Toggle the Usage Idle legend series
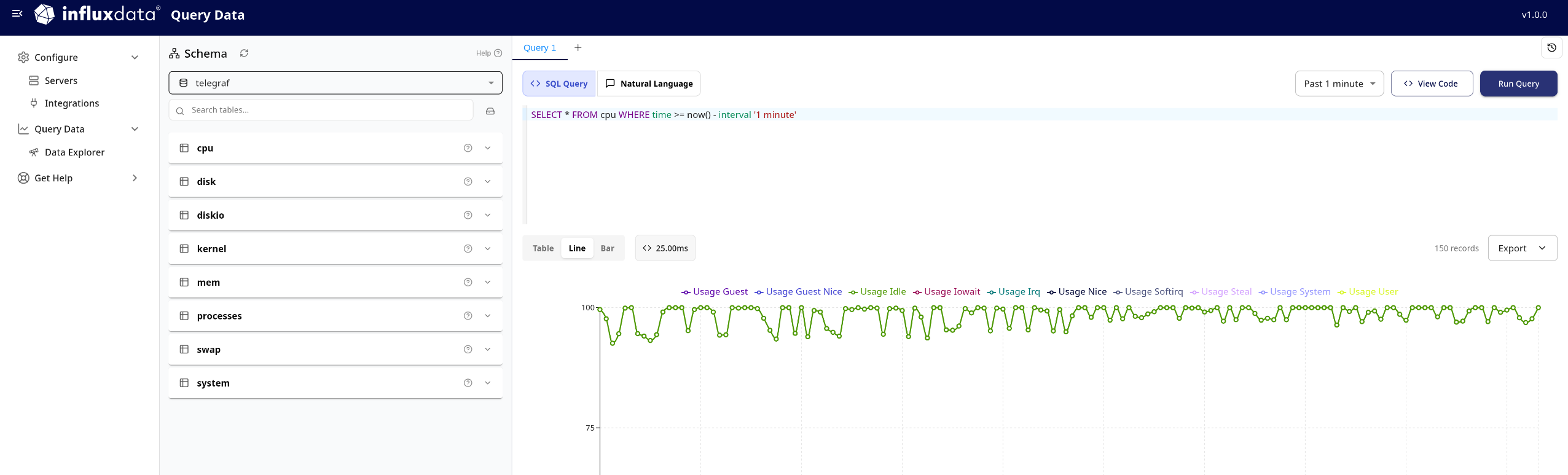Viewport: 1568px width, 475px height. coord(877,292)
